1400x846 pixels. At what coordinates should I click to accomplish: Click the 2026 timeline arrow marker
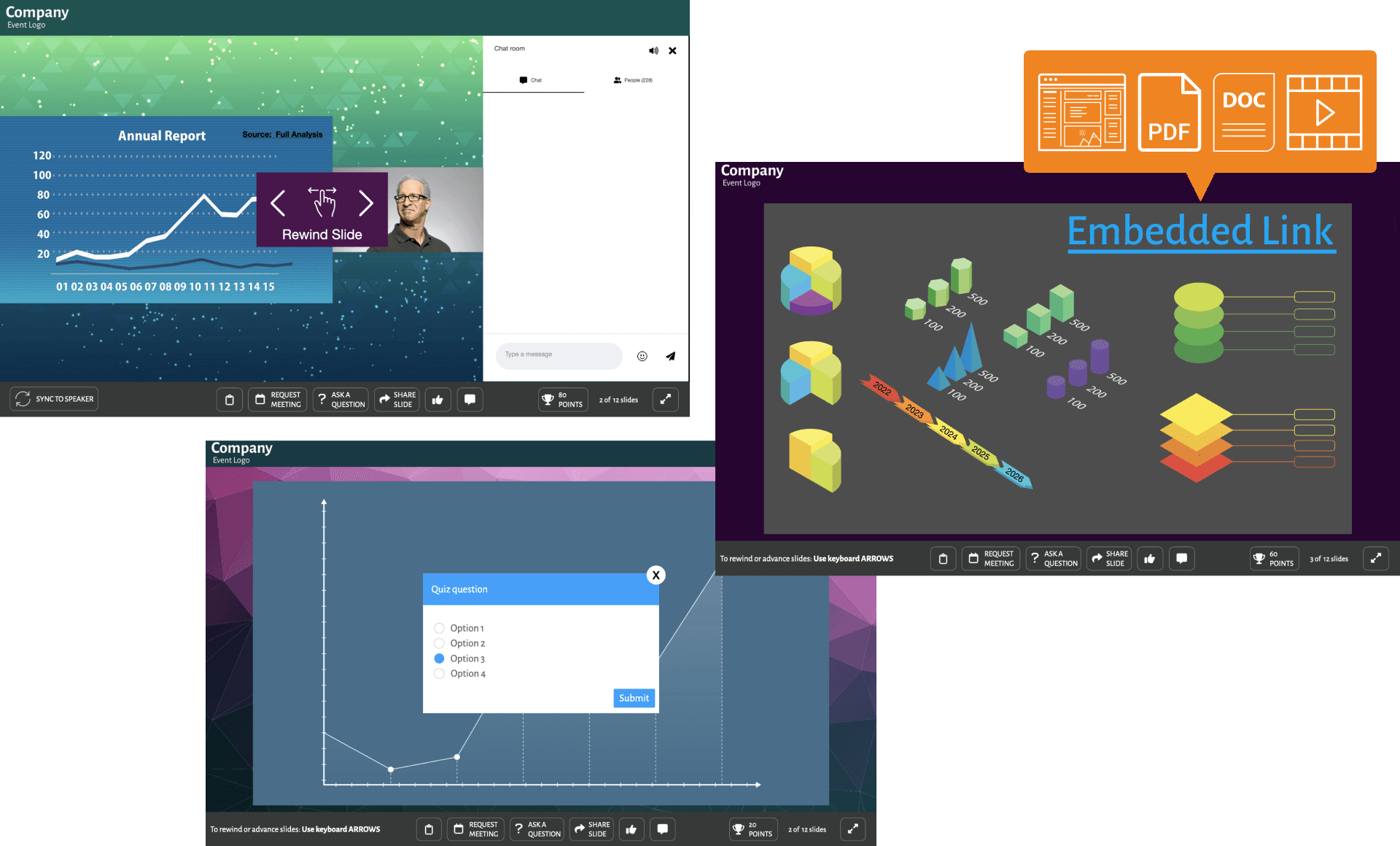(1014, 476)
